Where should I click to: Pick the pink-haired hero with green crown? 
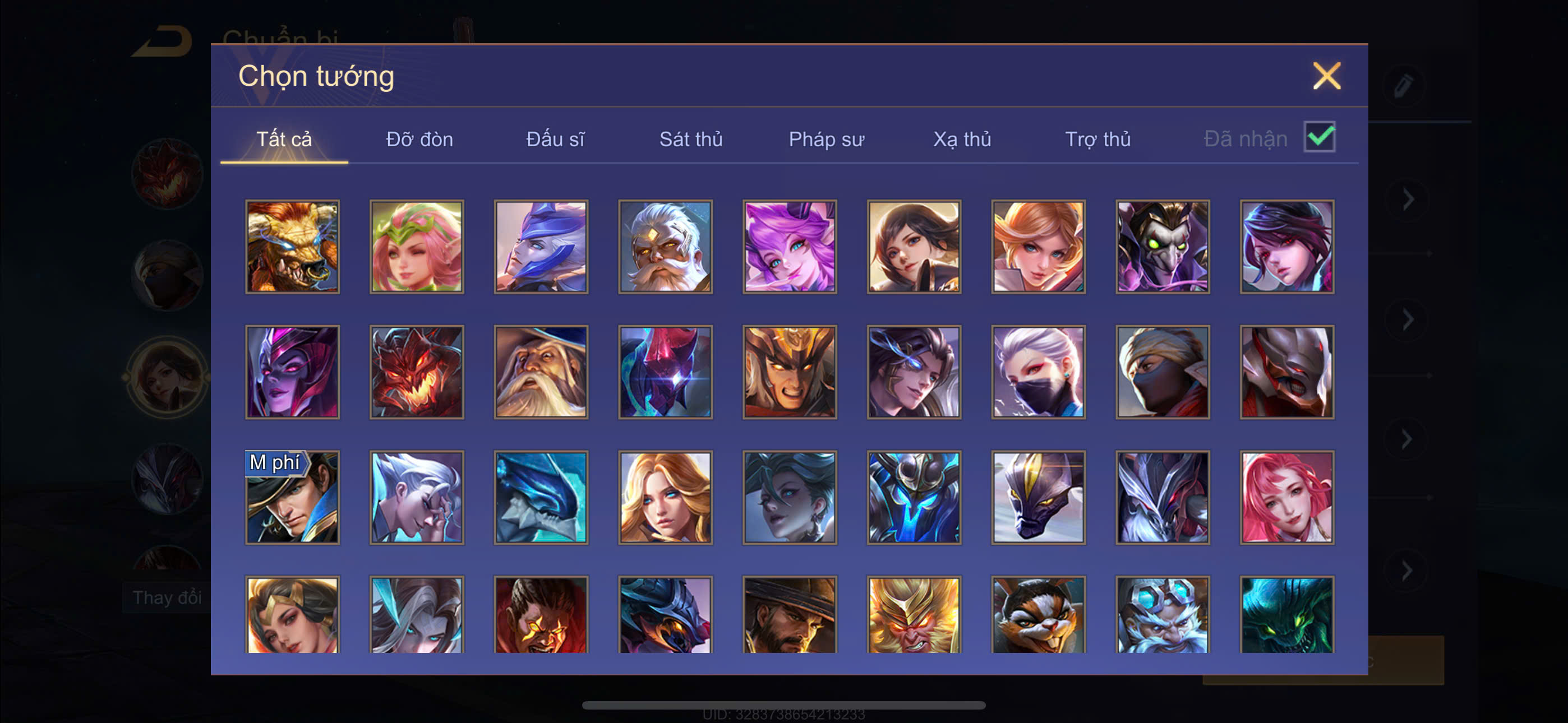tap(416, 247)
